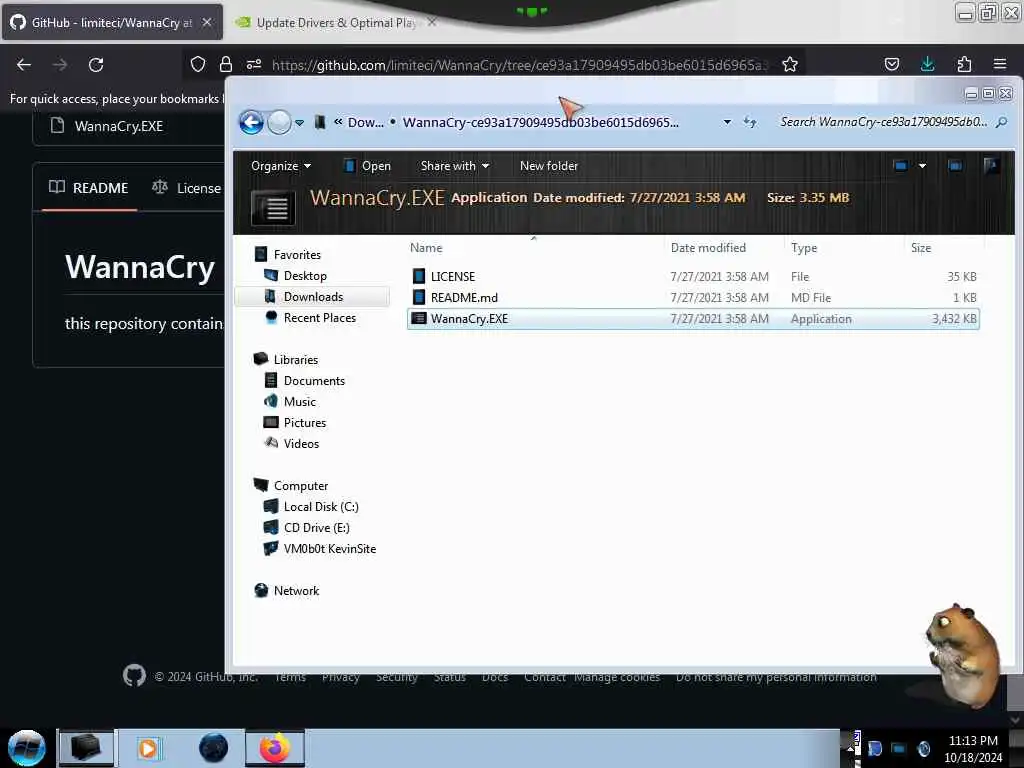Screen dimensions: 1024x768
Task: Open Documents library
Action: [x=314, y=381]
